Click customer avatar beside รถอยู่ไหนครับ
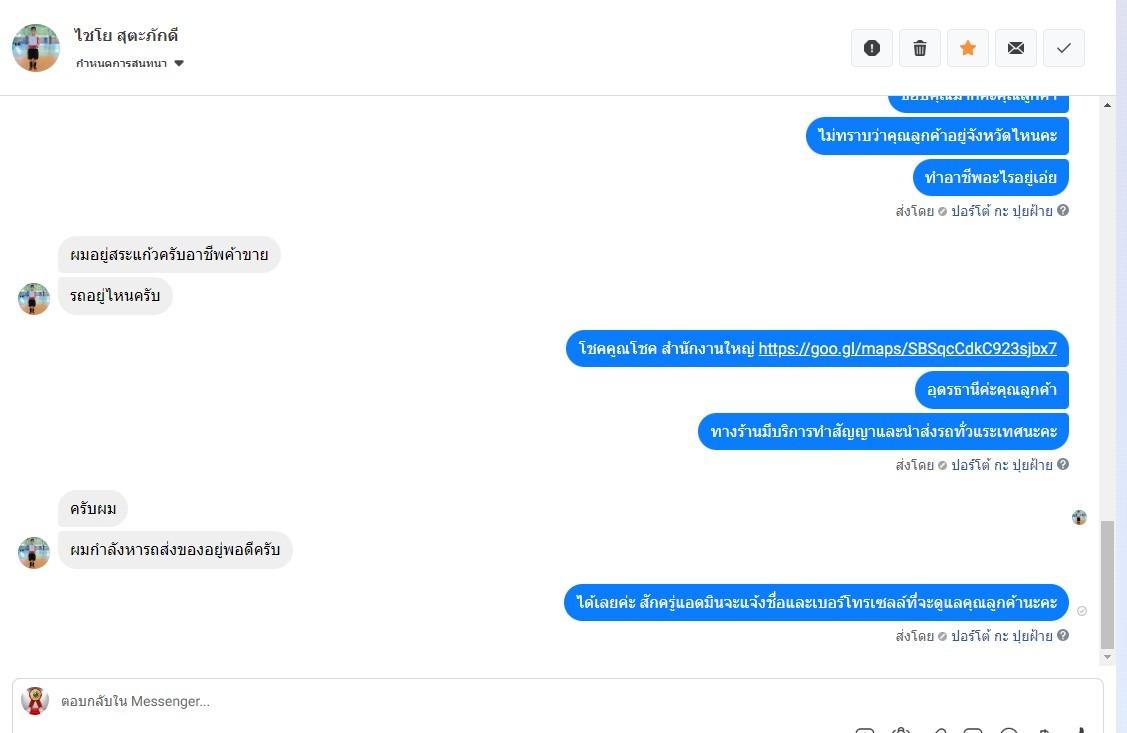This screenshot has height=733, width=1127. pyautogui.click(x=34, y=299)
